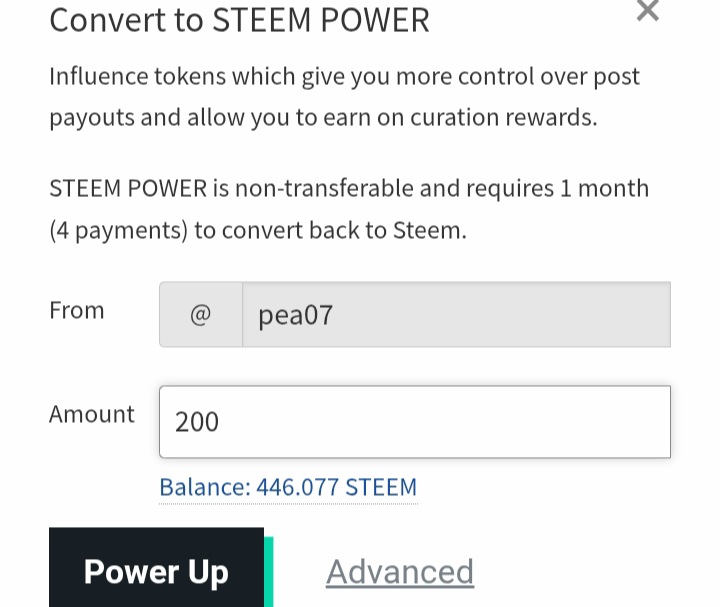Expand the Advanced settings section
720x607 pixels.
click(400, 572)
